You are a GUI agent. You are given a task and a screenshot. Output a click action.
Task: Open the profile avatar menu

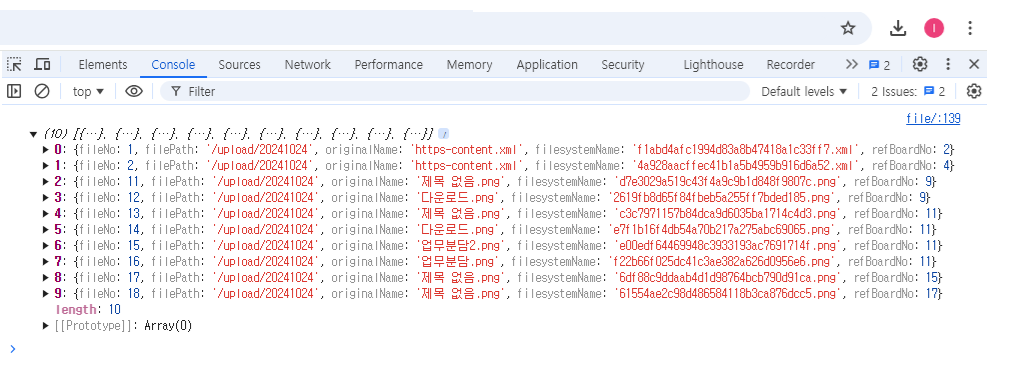[x=934, y=28]
